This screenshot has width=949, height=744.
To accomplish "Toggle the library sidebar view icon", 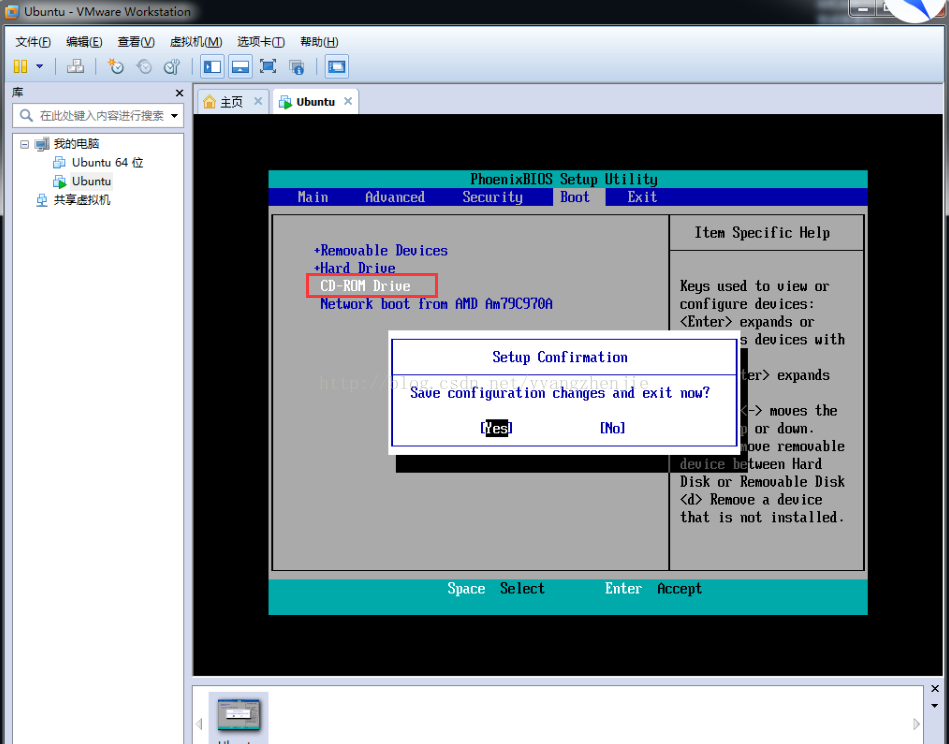I will [x=212, y=67].
